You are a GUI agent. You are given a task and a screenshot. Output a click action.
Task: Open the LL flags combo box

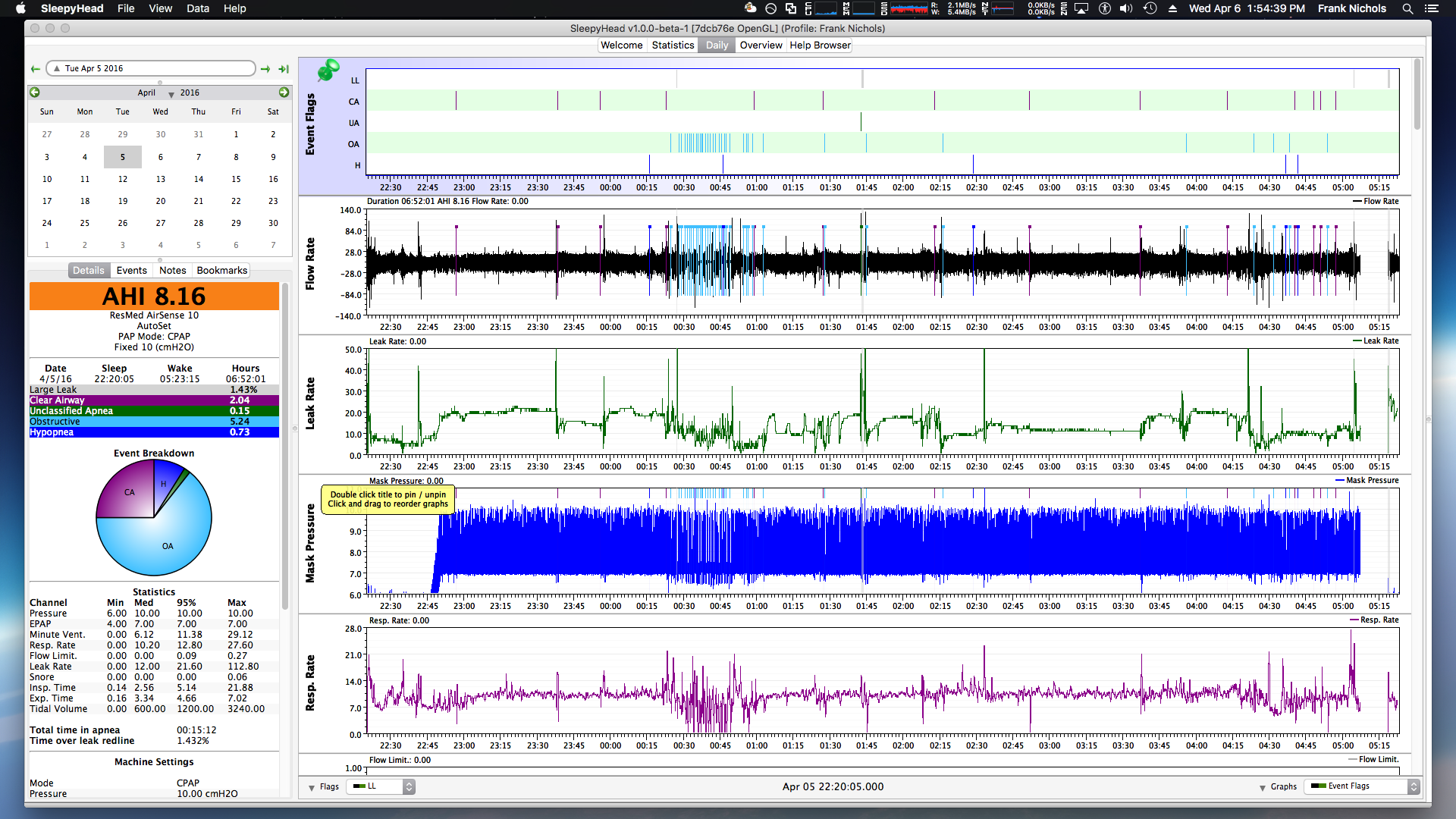381,786
